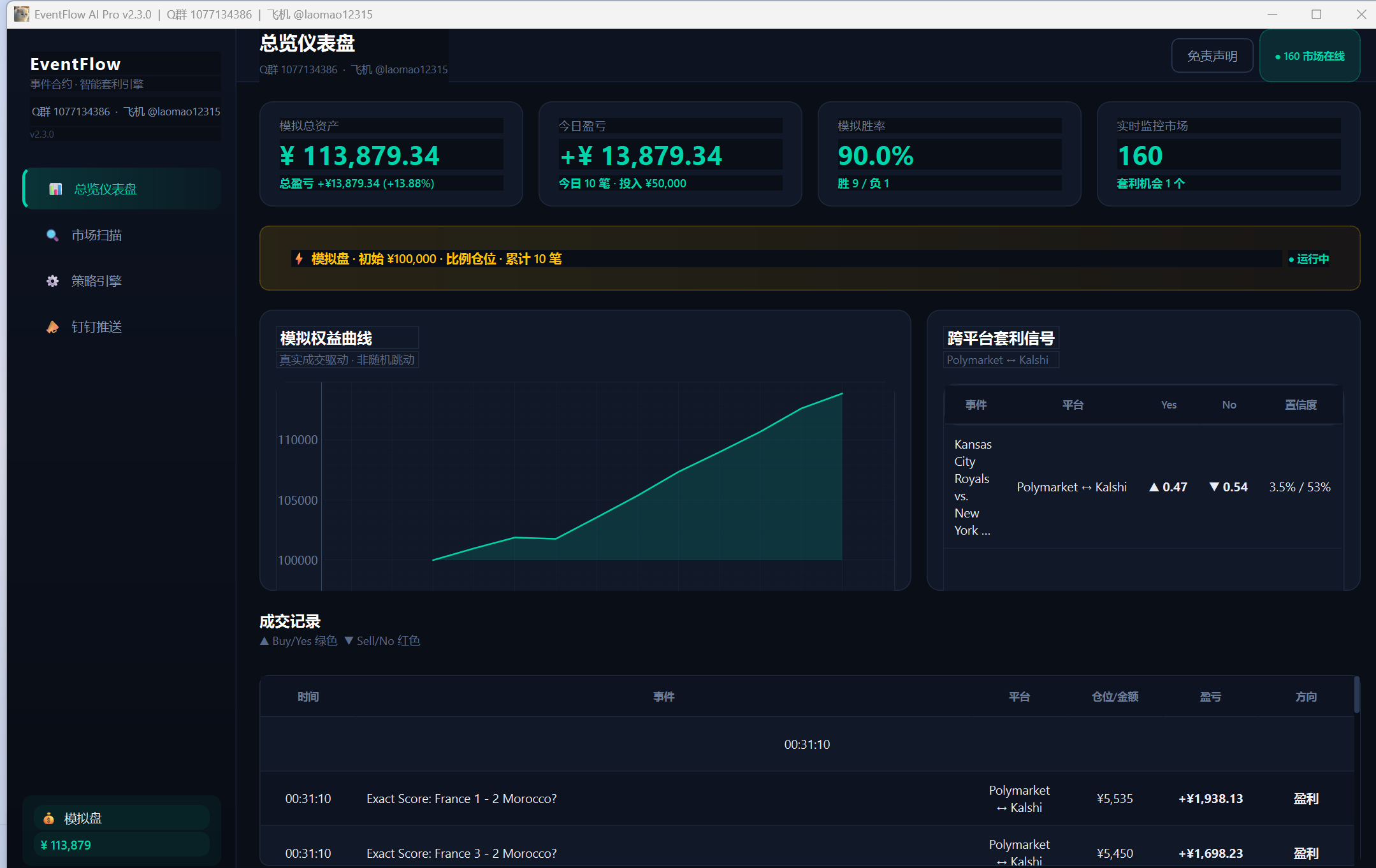Click the 模拟总资产 ¥113,879.34 value
This screenshot has width=1376, height=868.
tap(360, 156)
